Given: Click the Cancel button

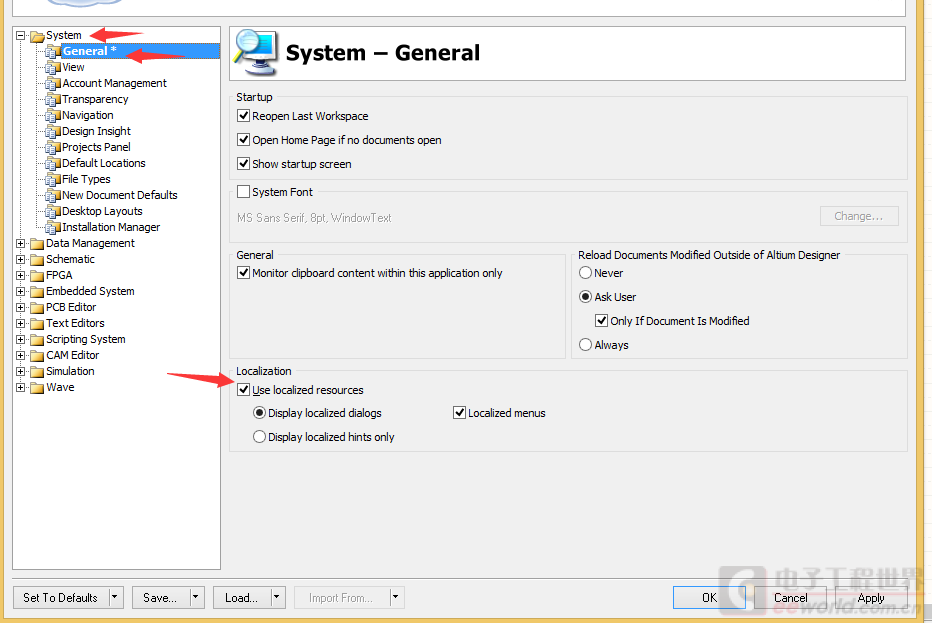Looking at the screenshot, I should click(x=791, y=597).
